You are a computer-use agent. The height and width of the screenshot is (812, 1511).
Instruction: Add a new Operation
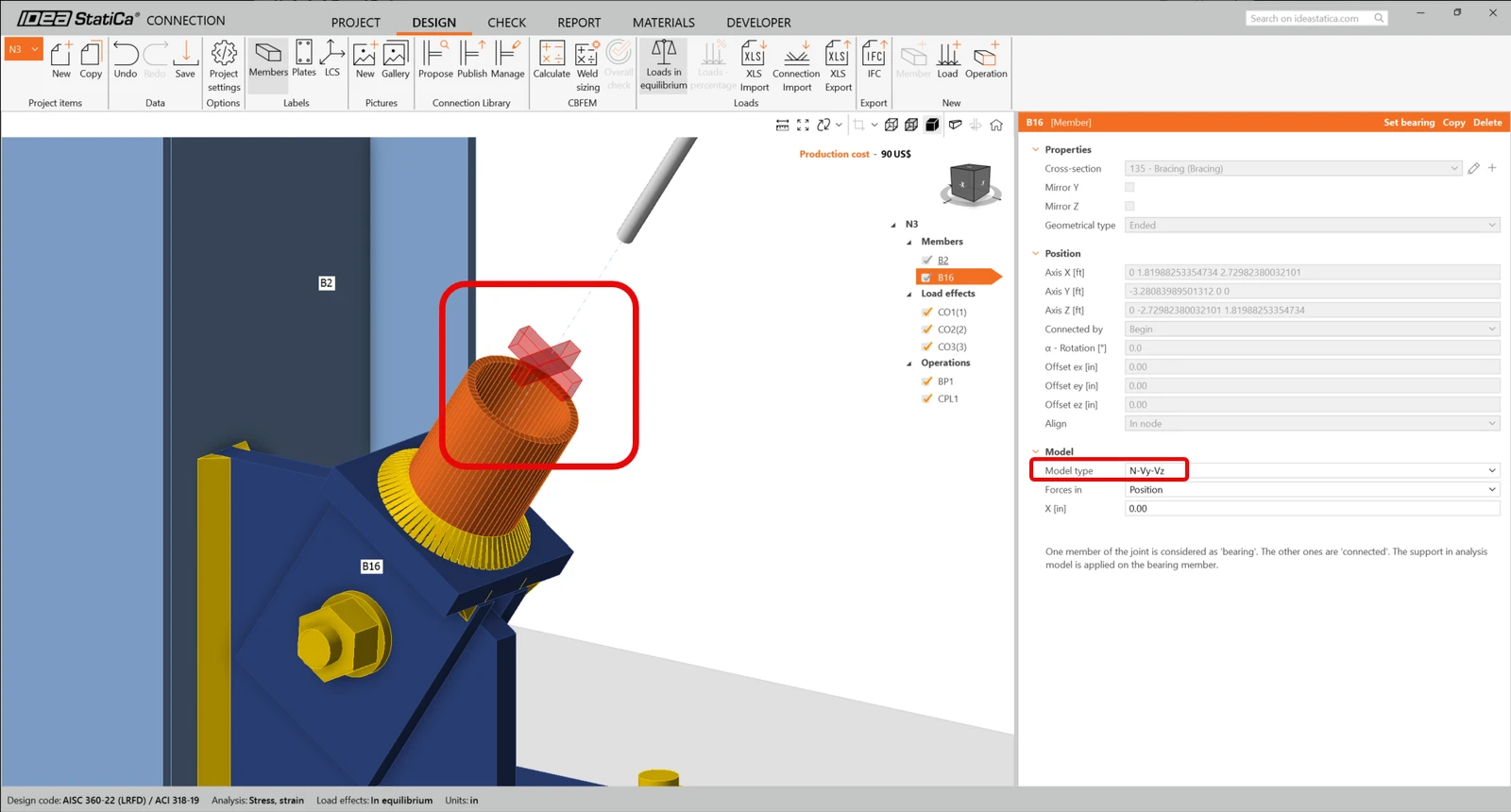click(986, 60)
